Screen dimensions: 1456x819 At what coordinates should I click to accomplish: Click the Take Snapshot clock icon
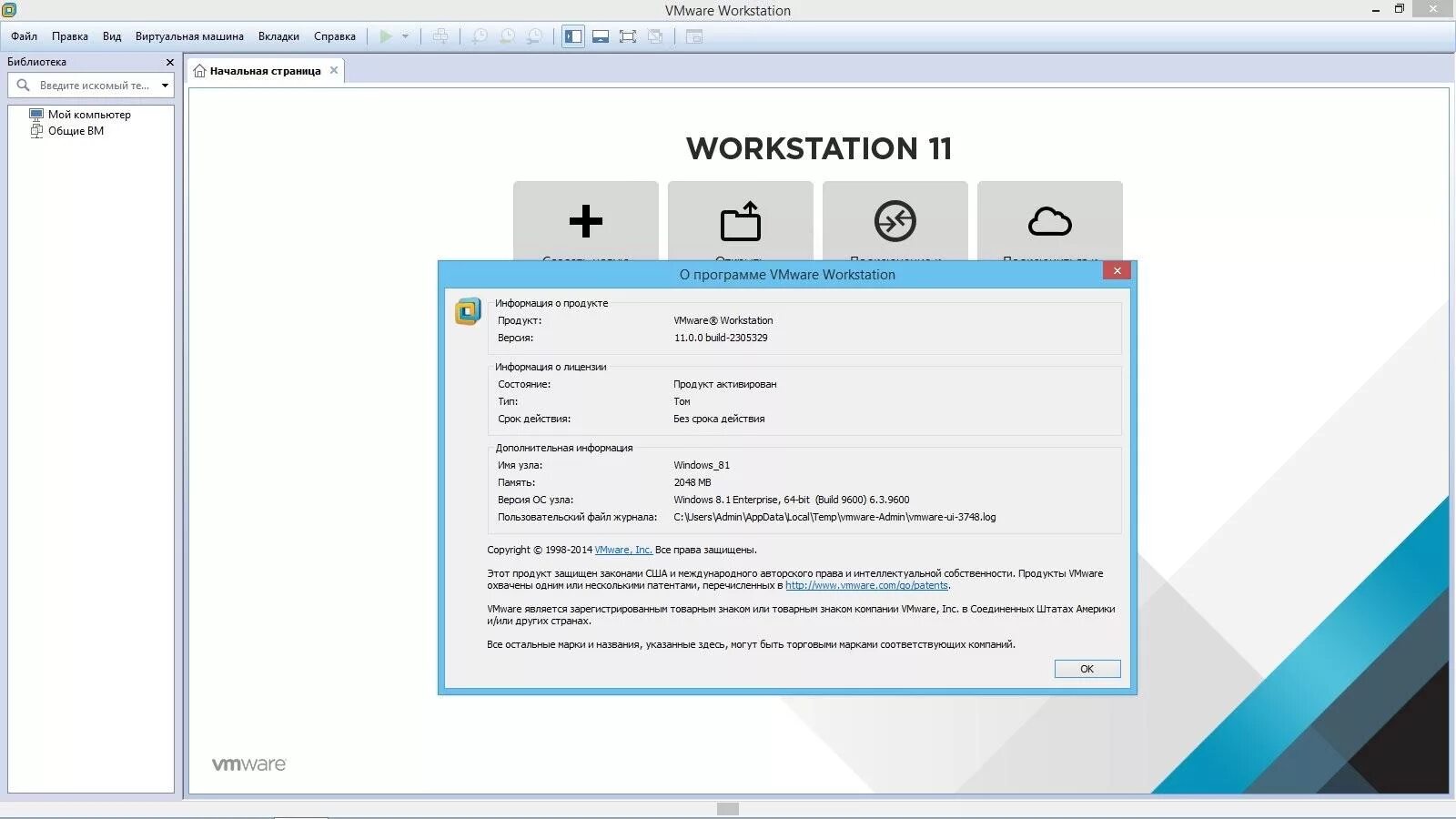[480, 36]
